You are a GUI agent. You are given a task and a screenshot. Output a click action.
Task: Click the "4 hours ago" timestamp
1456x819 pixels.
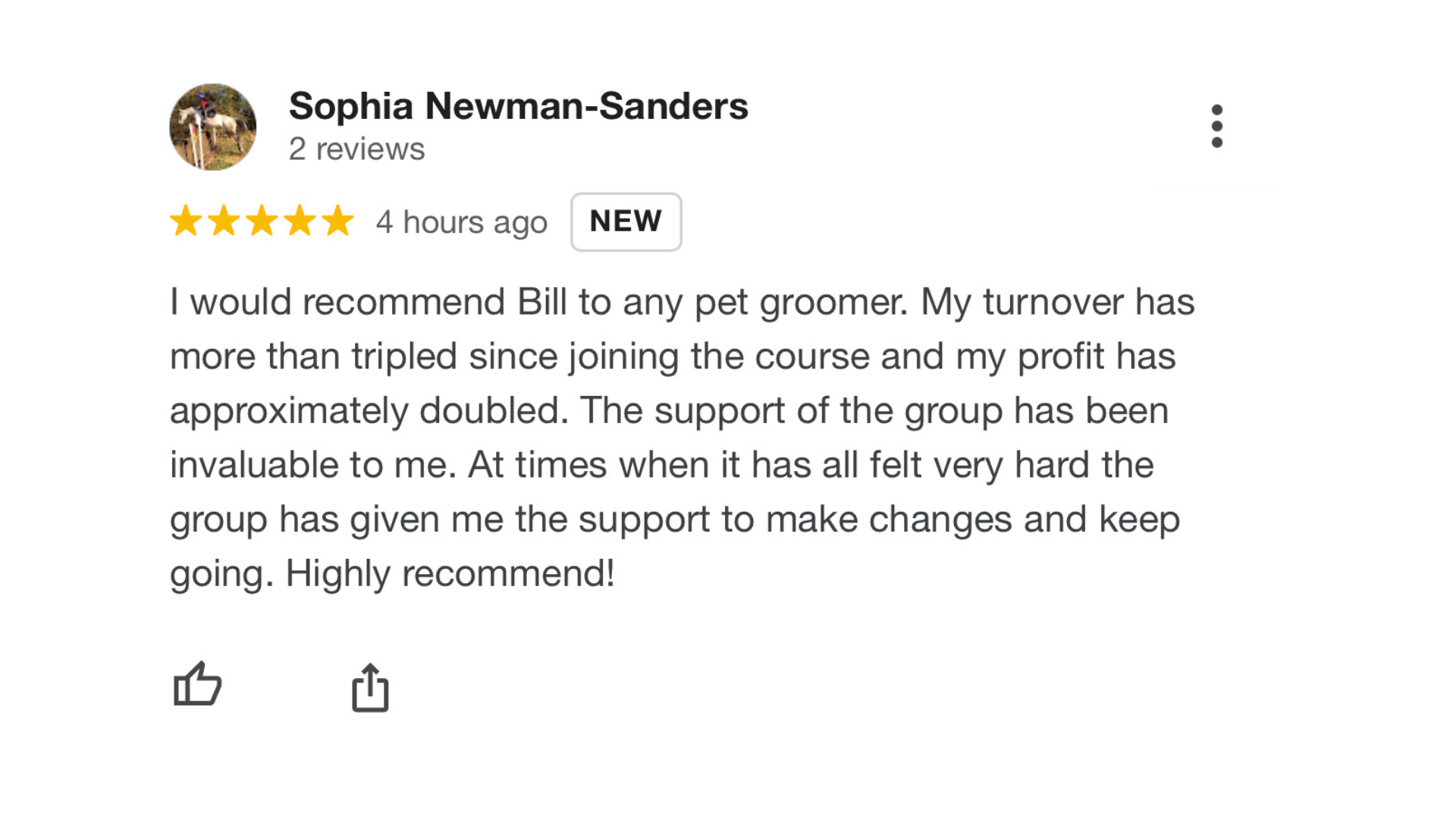pos(461,222)
